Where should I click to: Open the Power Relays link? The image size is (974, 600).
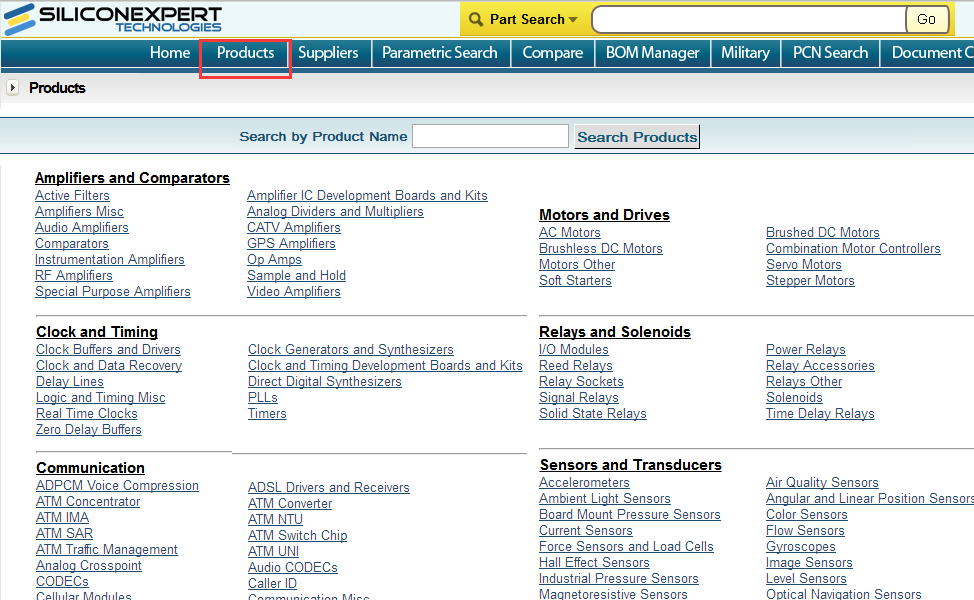[x=806, y=349]
